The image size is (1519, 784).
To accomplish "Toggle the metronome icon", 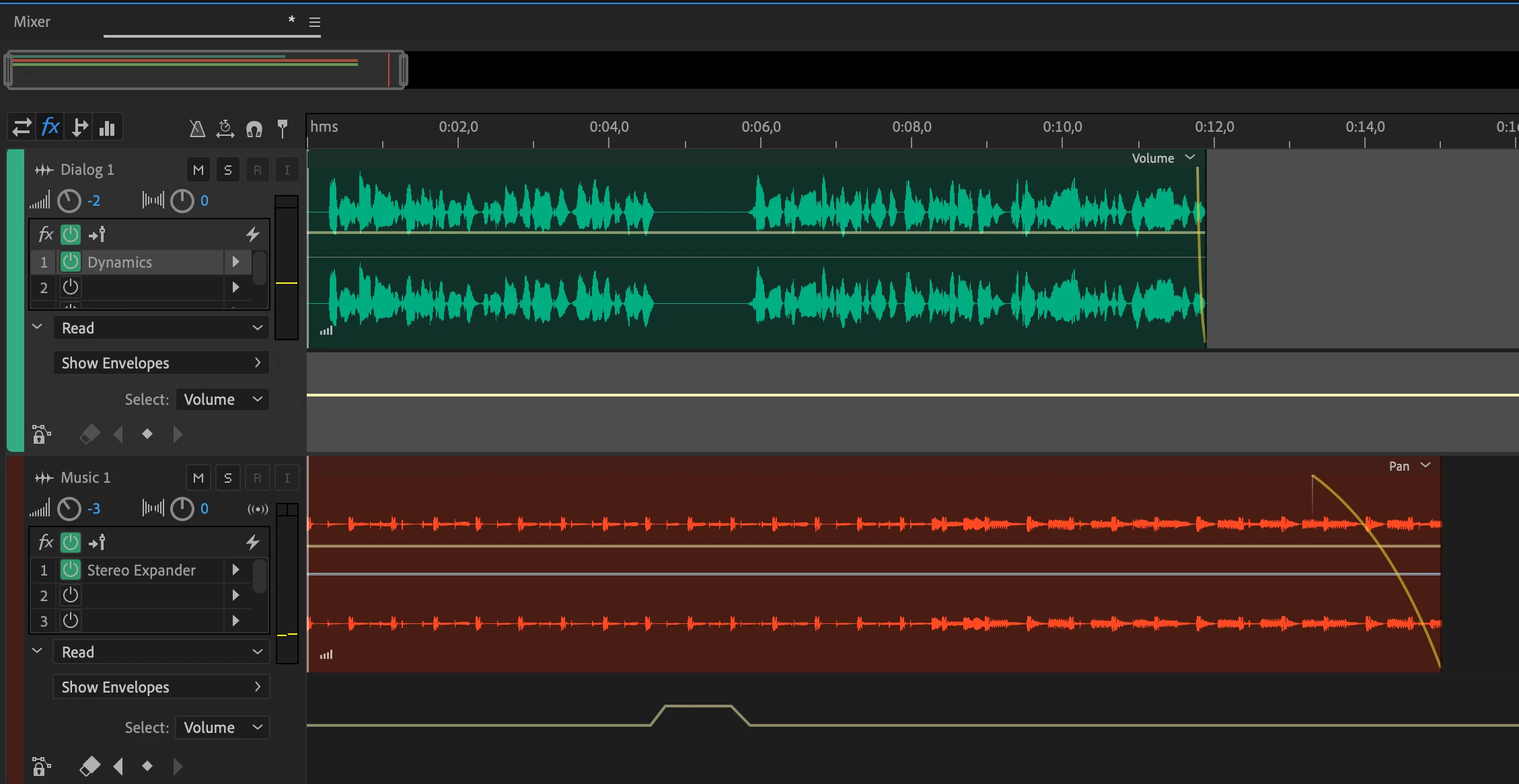I will coord(196,128).
